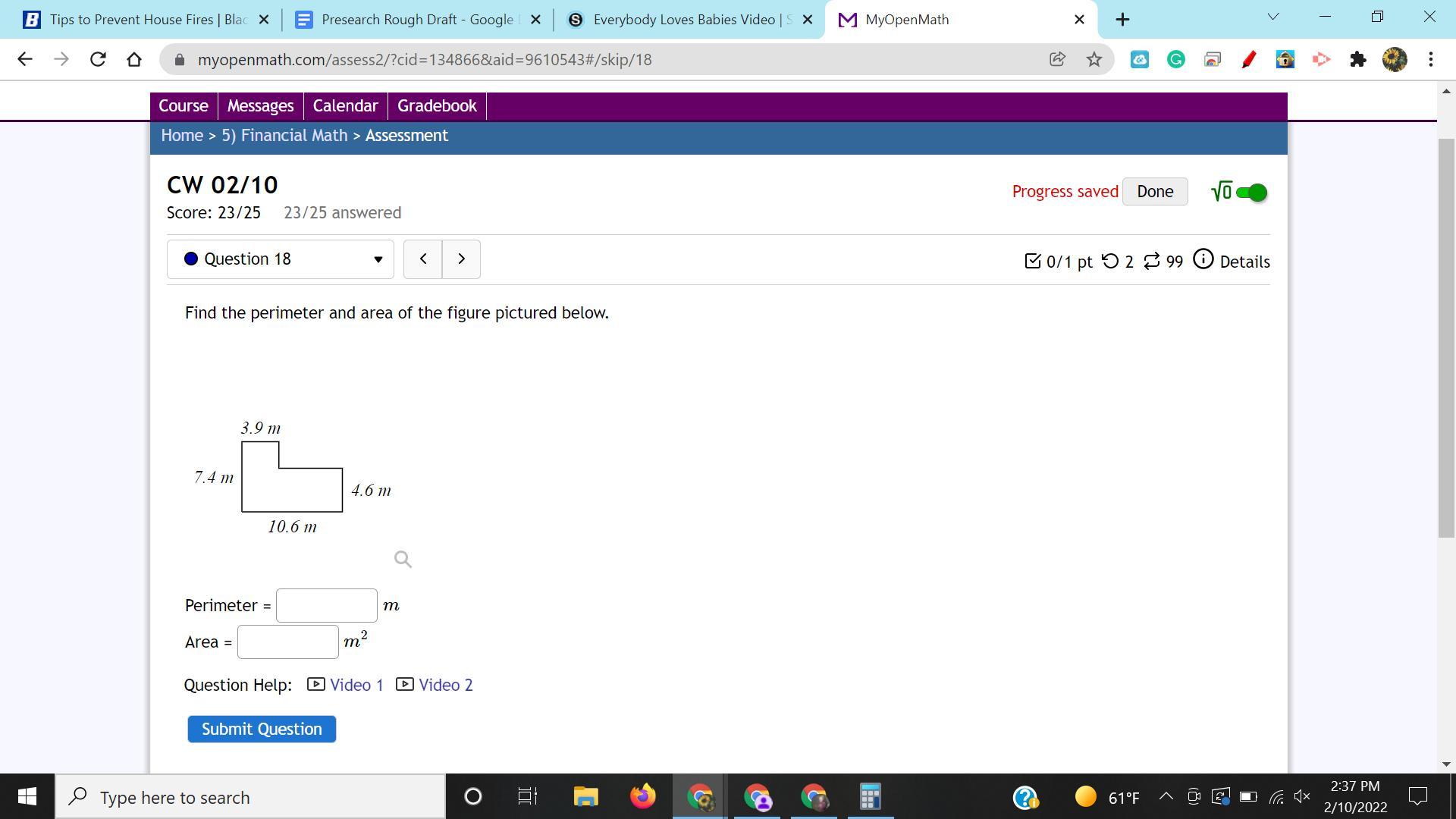Click the page vertical scrollbar
Screen dimensions: 1456x819
coord(1446,337)
